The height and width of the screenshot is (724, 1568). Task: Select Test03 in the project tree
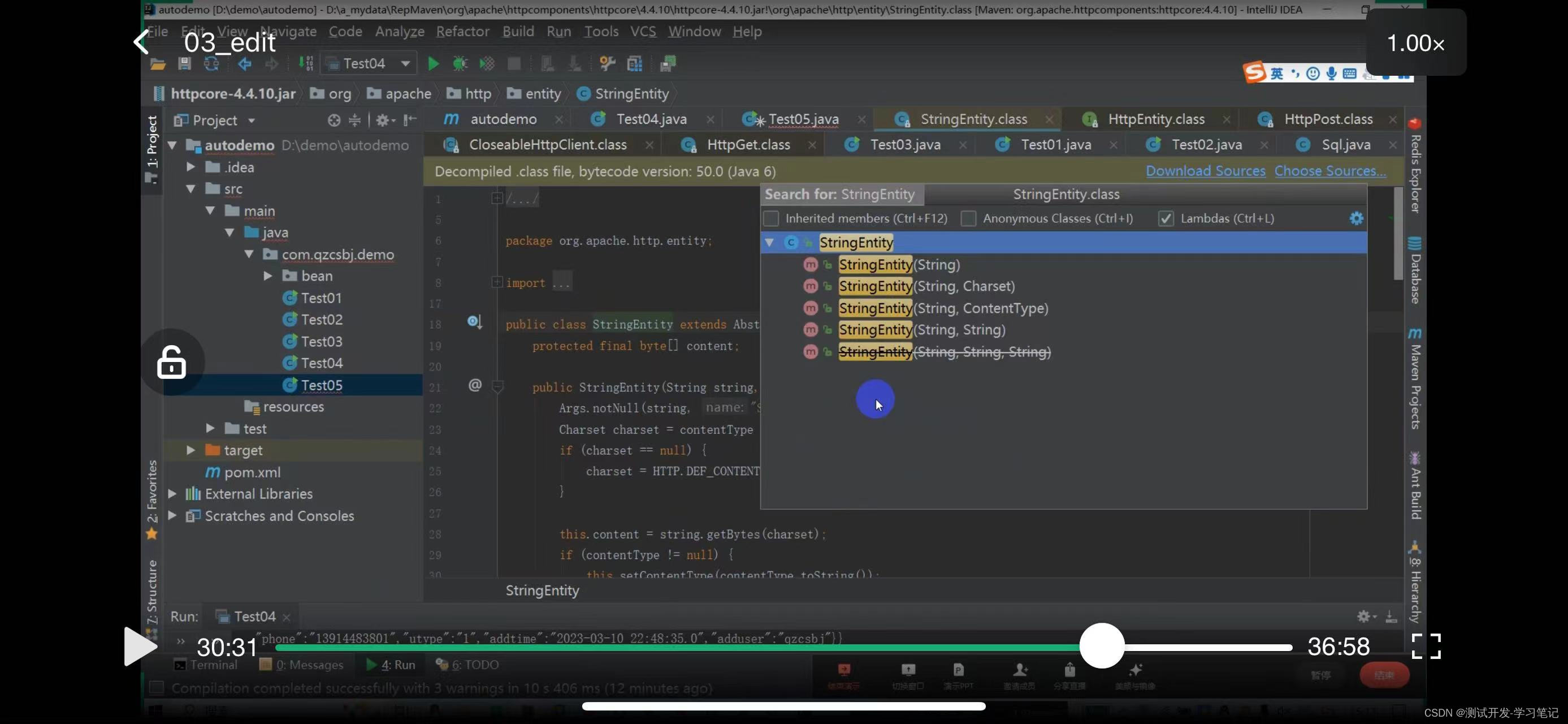coord(321,341)
